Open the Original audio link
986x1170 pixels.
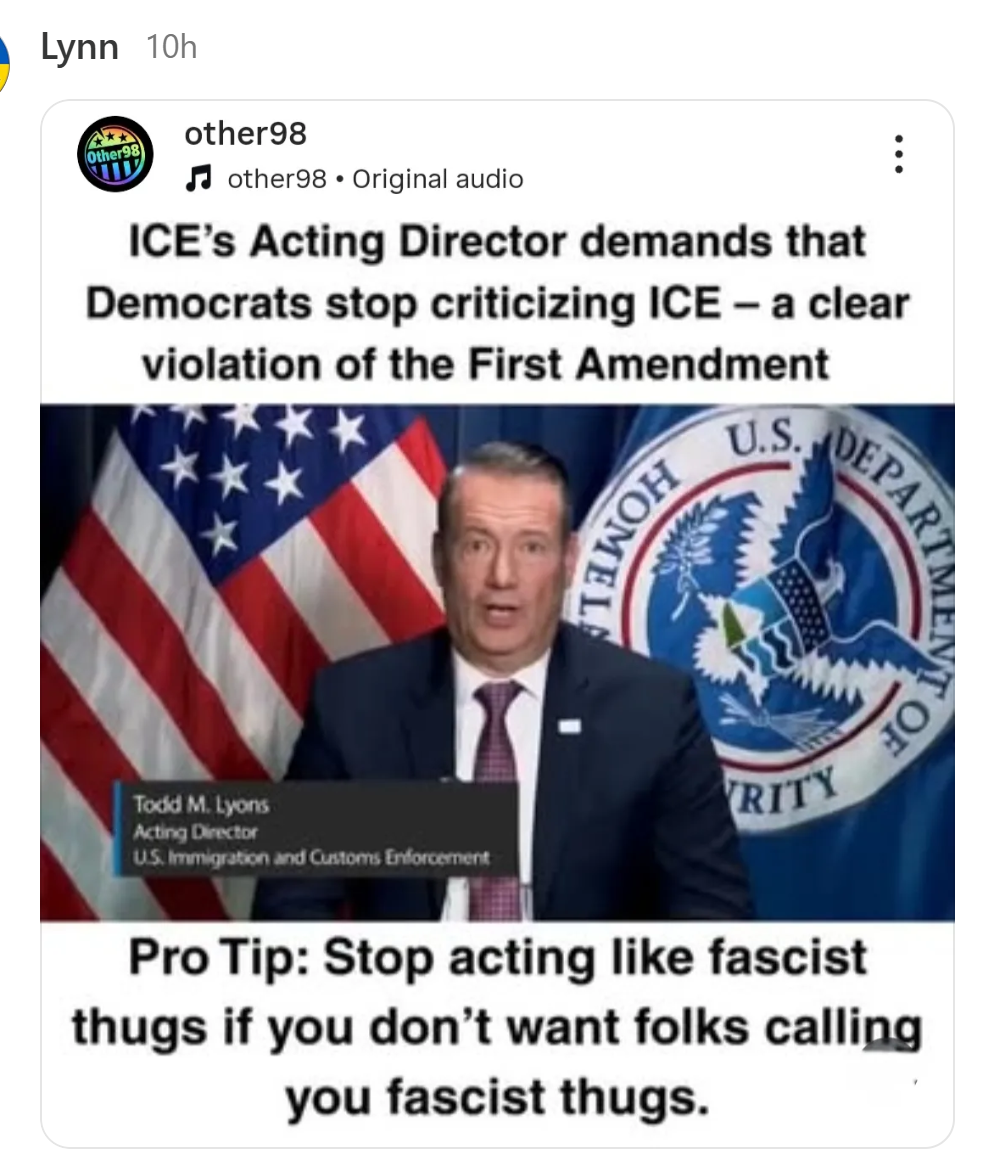click(x=437, y=179)
